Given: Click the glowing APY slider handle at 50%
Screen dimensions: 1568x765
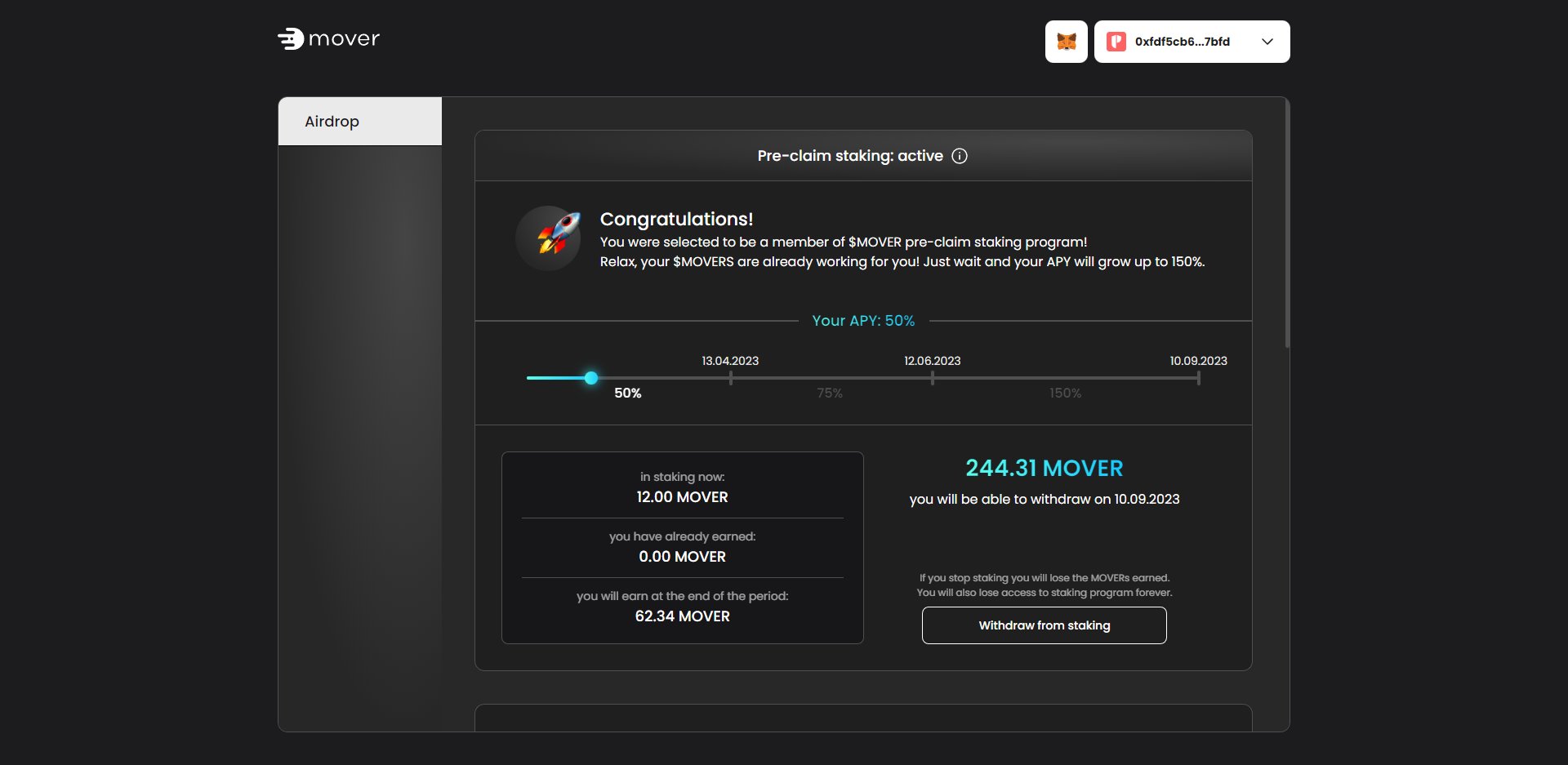Looking at the screenshot, I should click(x=590, y=378).
